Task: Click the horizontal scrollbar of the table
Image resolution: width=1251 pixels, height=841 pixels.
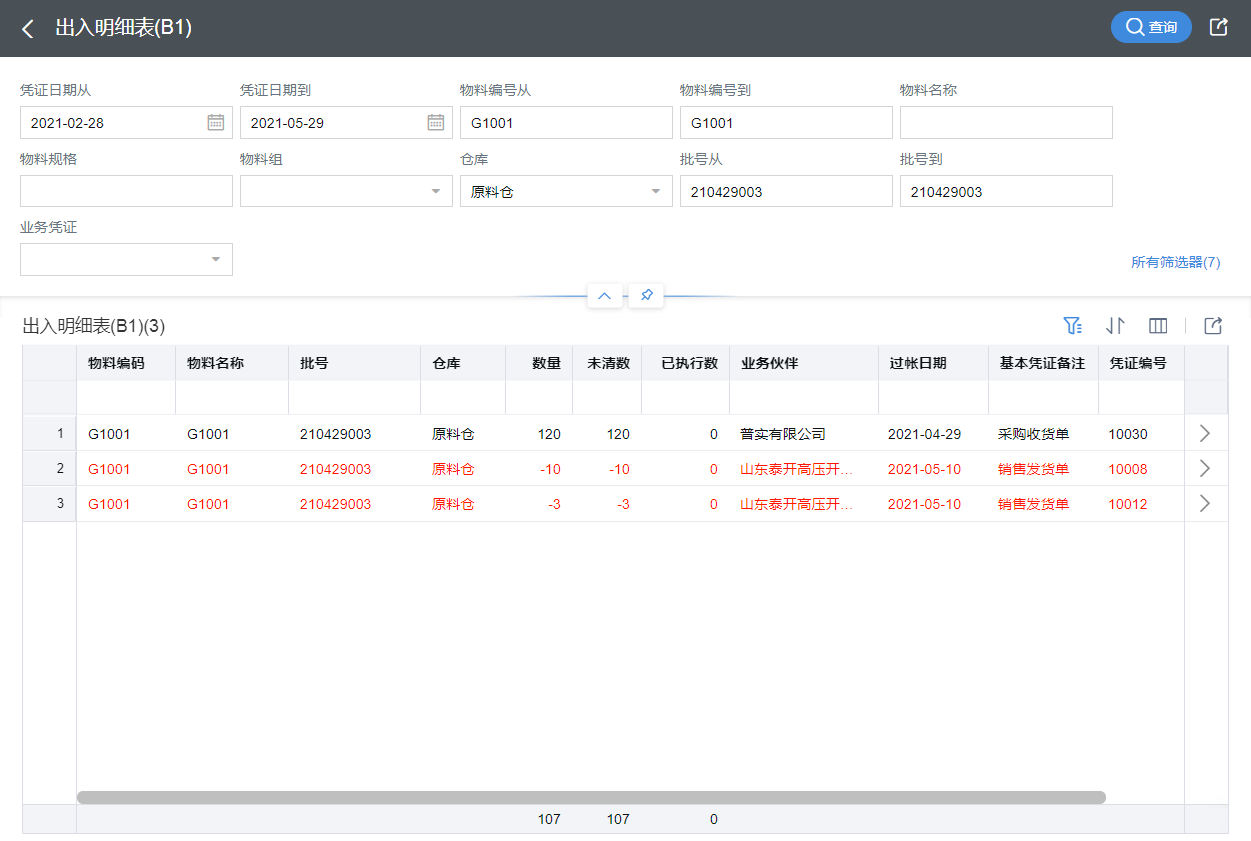Action: (591, 797)
